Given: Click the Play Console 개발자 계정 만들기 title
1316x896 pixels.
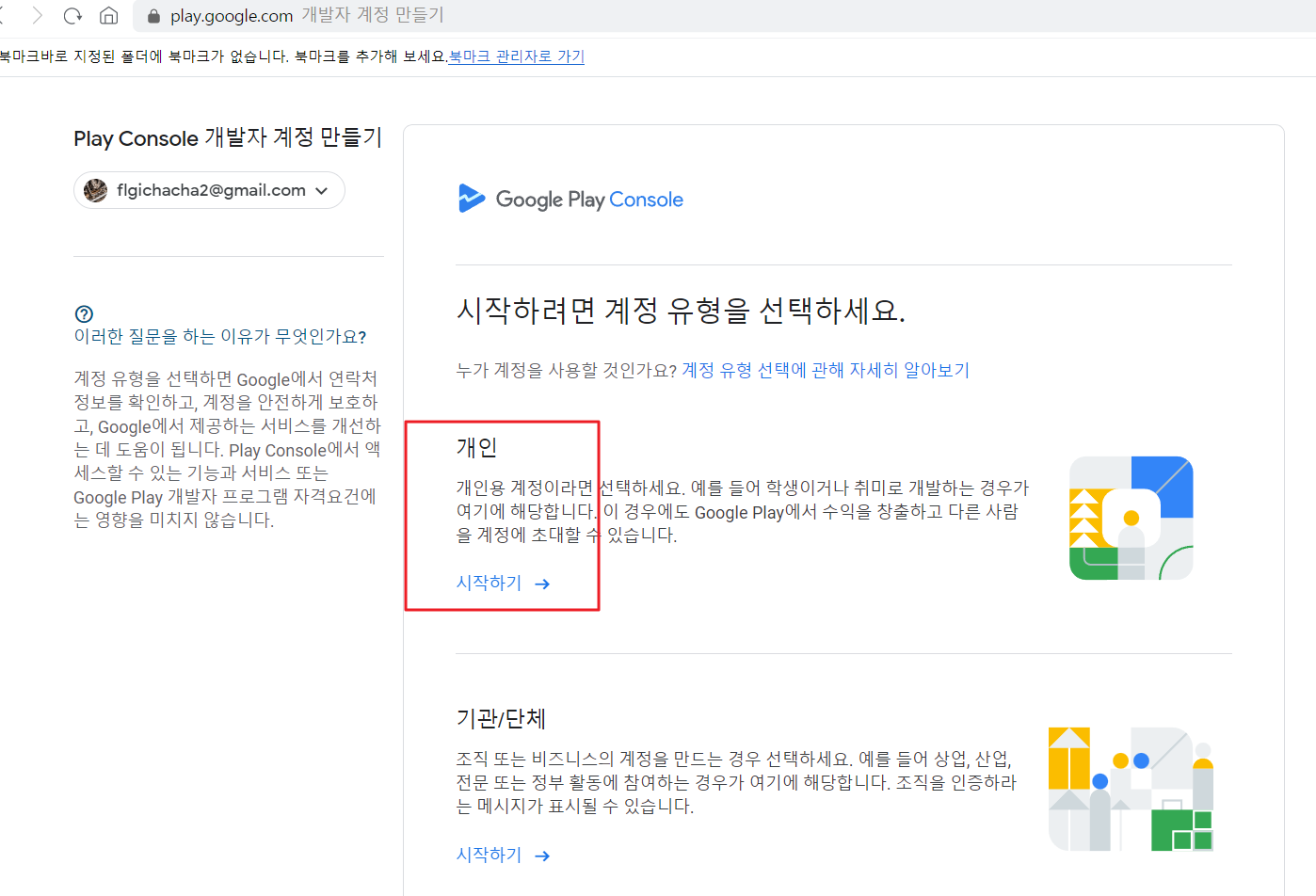Looking at the screenshot, I should (x=228, y=138).
